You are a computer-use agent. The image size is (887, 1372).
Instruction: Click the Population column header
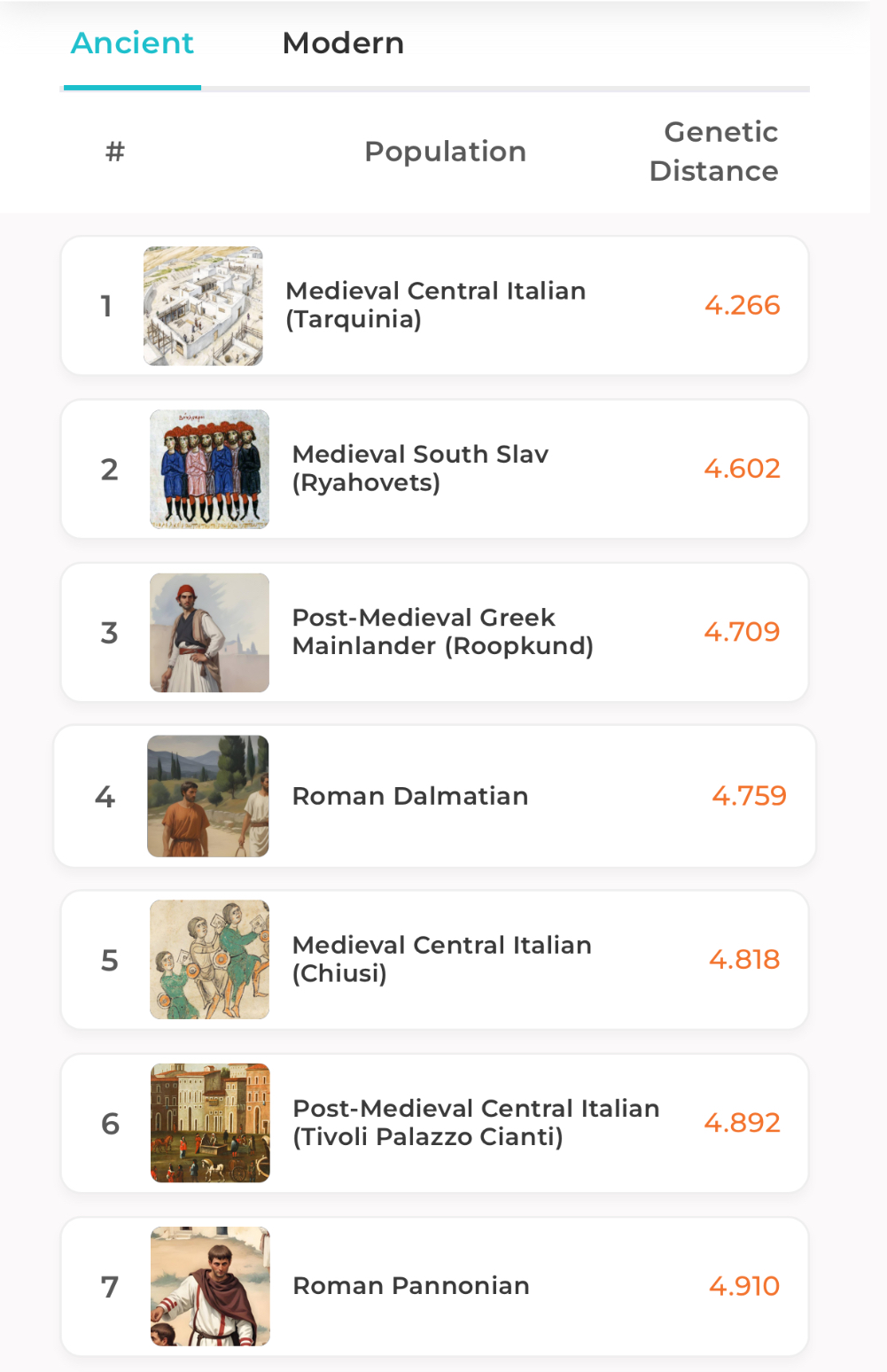(445, 152)
